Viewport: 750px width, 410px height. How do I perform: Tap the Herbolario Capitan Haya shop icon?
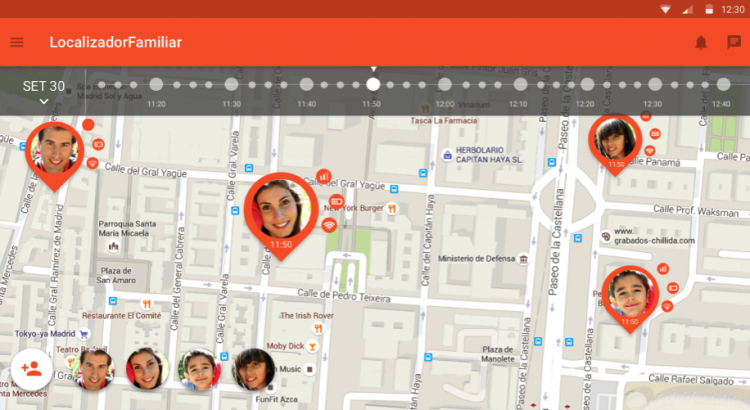click(x=447, y=155)
